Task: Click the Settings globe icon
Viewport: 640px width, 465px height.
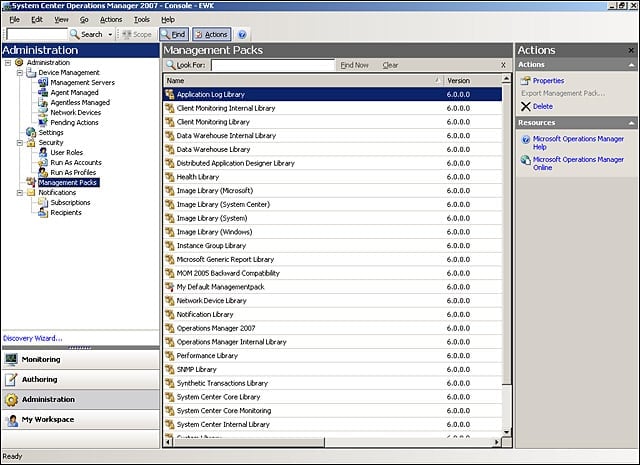Action: 31,132
